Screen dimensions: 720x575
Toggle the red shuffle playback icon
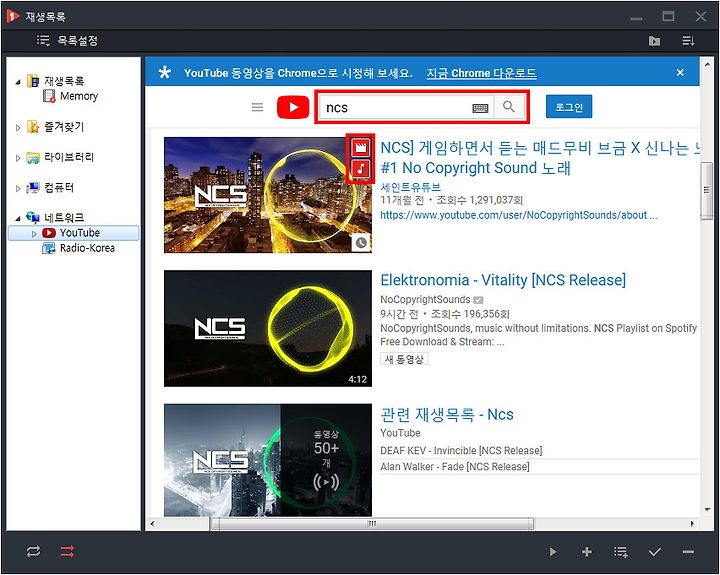coord(67,552)
